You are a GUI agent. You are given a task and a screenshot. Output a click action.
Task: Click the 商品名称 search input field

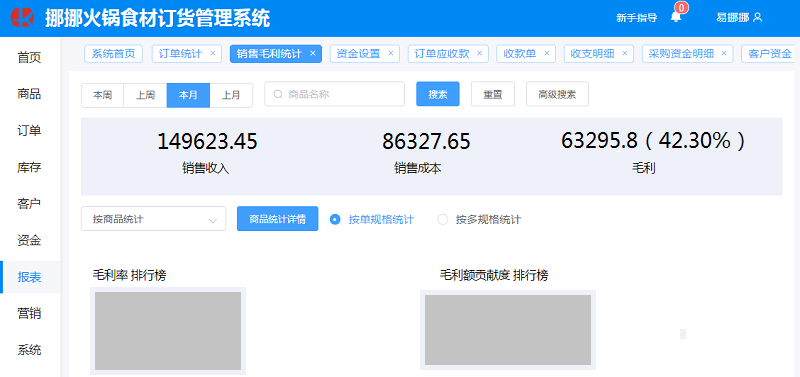334,94
